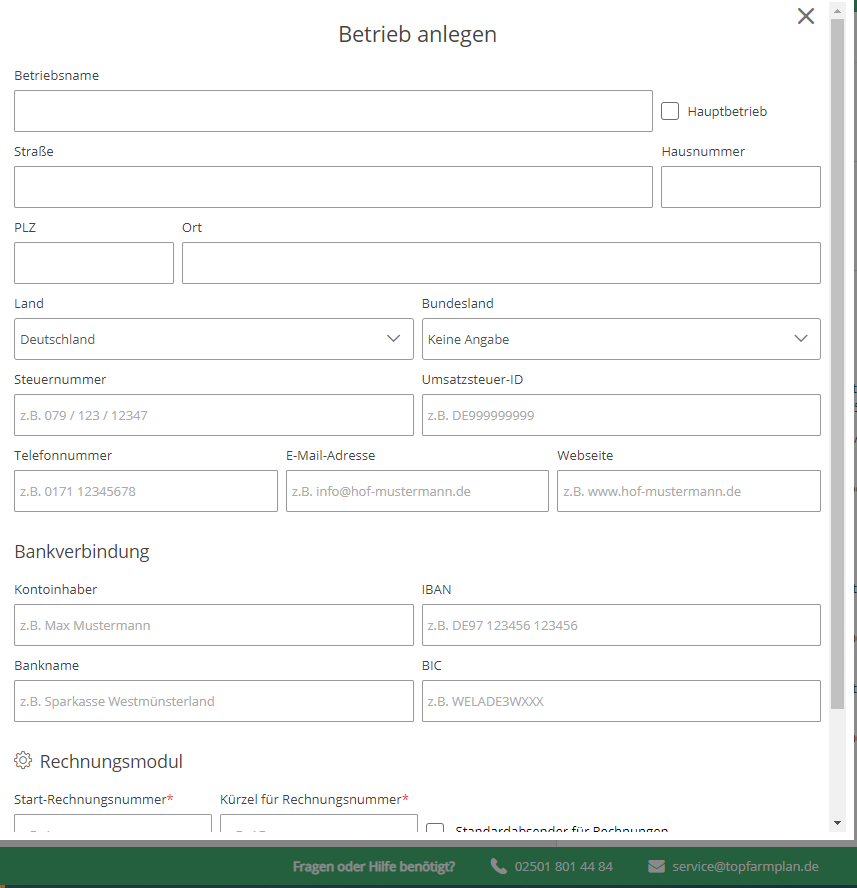Image resolution: width=857 pixels, height=888 pixels.
Task: Click the Kürzel für Rechnungsnummer label
Action: click(x=314, y=799)
